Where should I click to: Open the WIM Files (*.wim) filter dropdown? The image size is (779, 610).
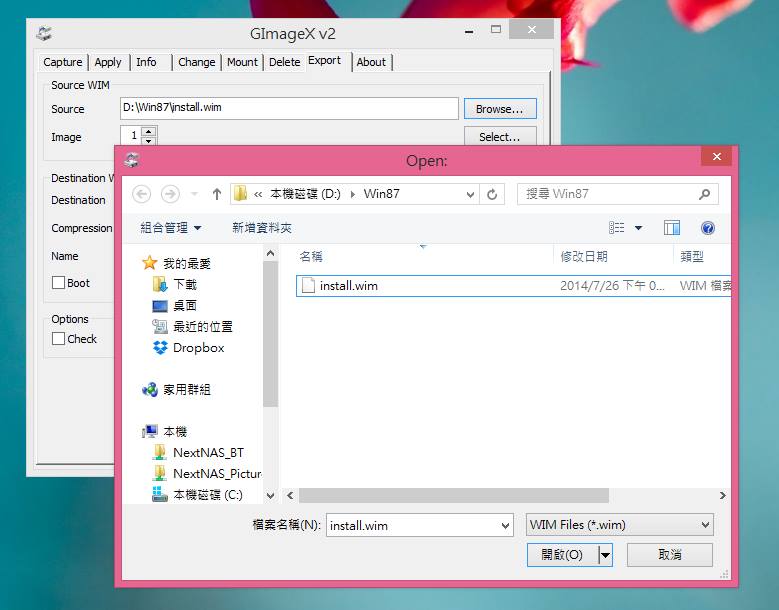620,525
